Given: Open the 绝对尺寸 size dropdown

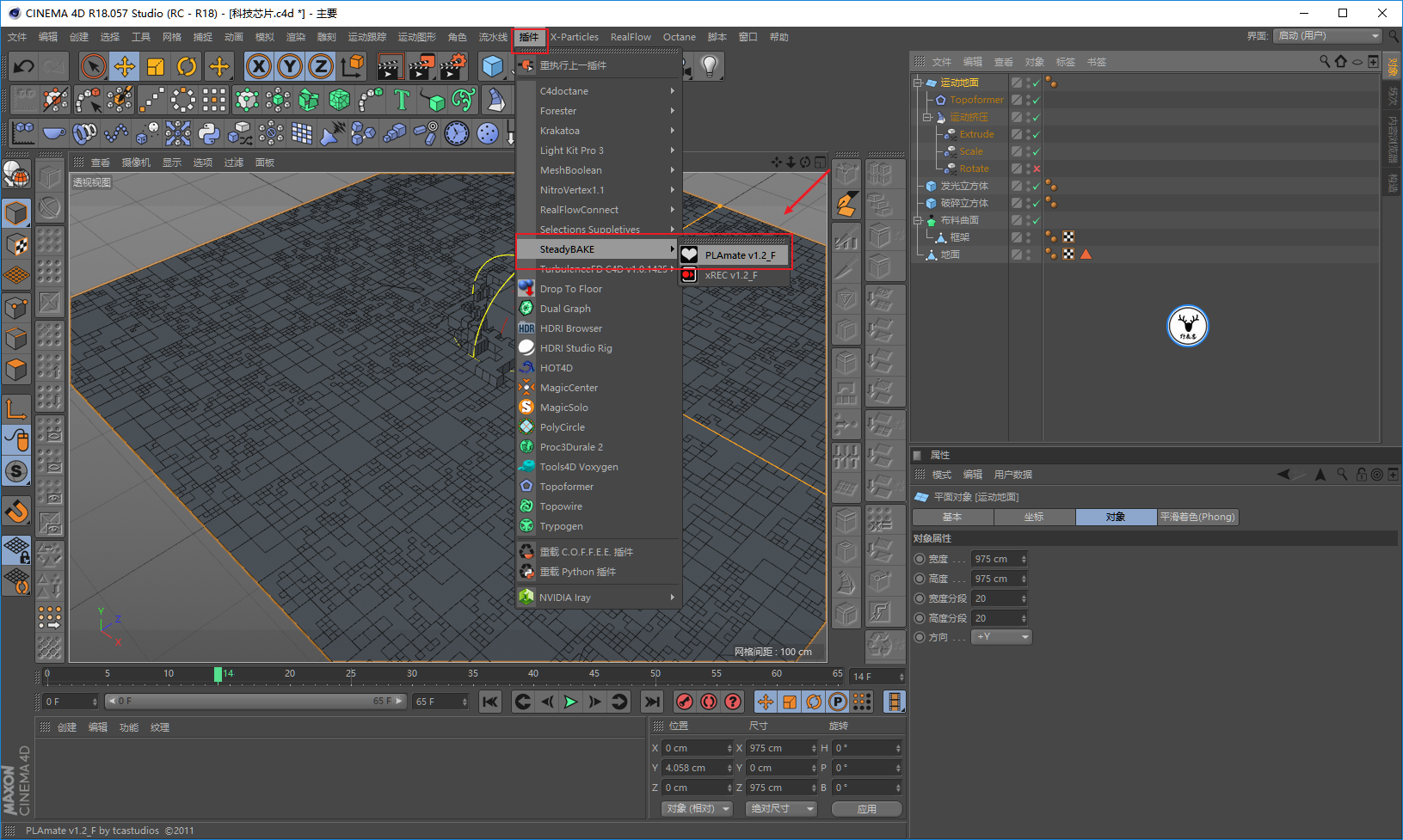Looking at the screenshot, I should pyautogui.click(x=781, y=809).
